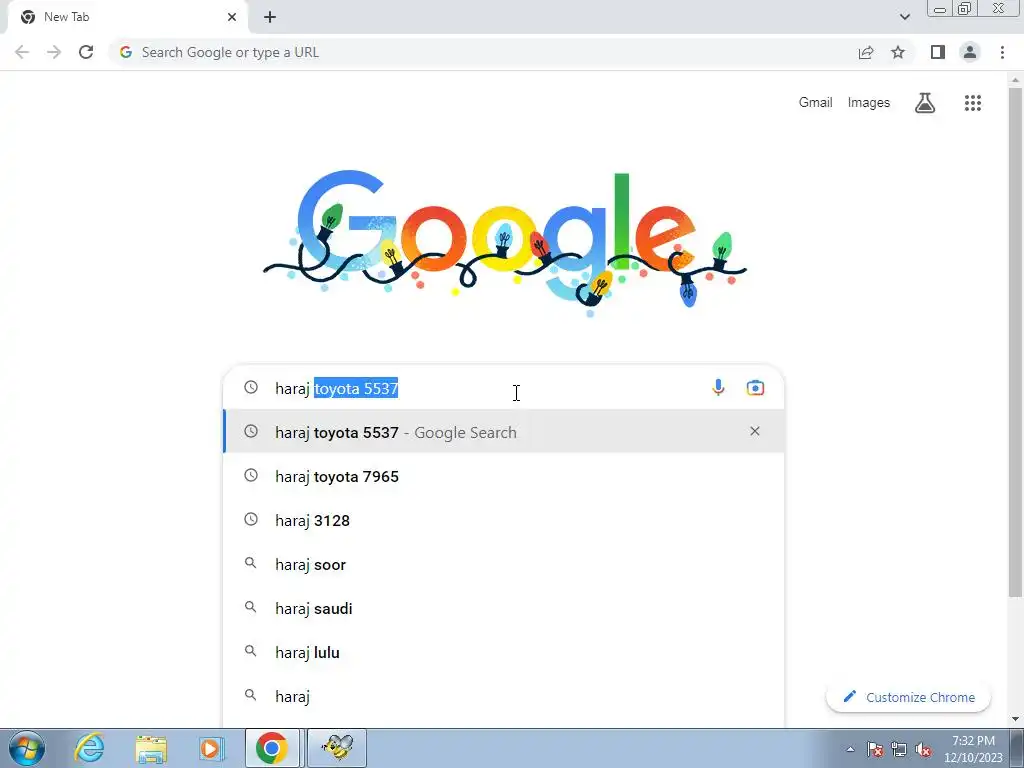Viewport: 1024px width, 768px height.
Task: Search by image with the camera icon
Action: [x=755, y=388]
